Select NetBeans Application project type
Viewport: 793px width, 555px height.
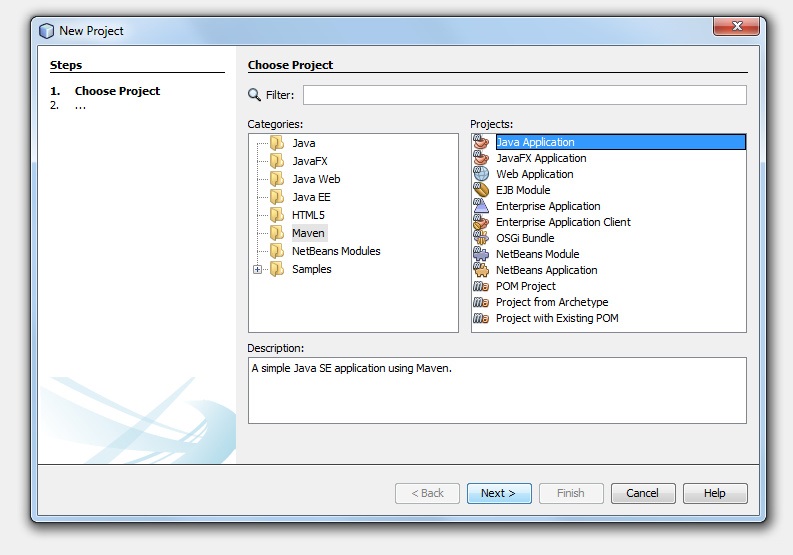[546, 270]
